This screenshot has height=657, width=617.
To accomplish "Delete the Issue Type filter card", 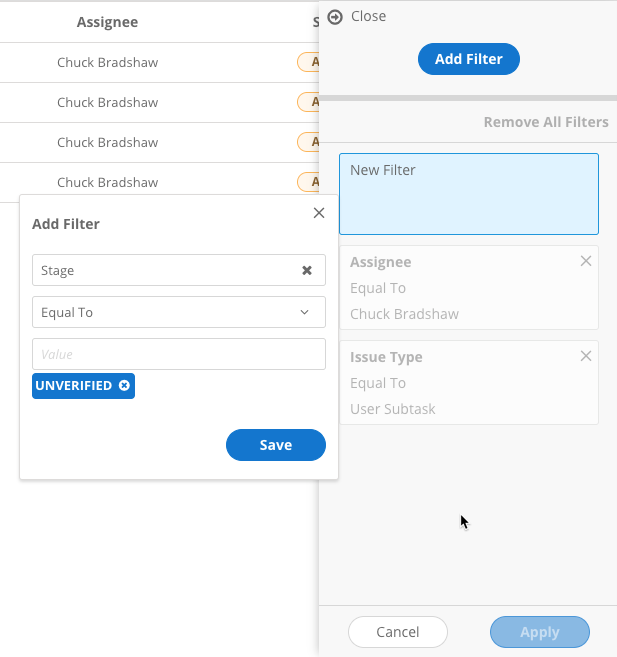I will click(x=586, y=356).
